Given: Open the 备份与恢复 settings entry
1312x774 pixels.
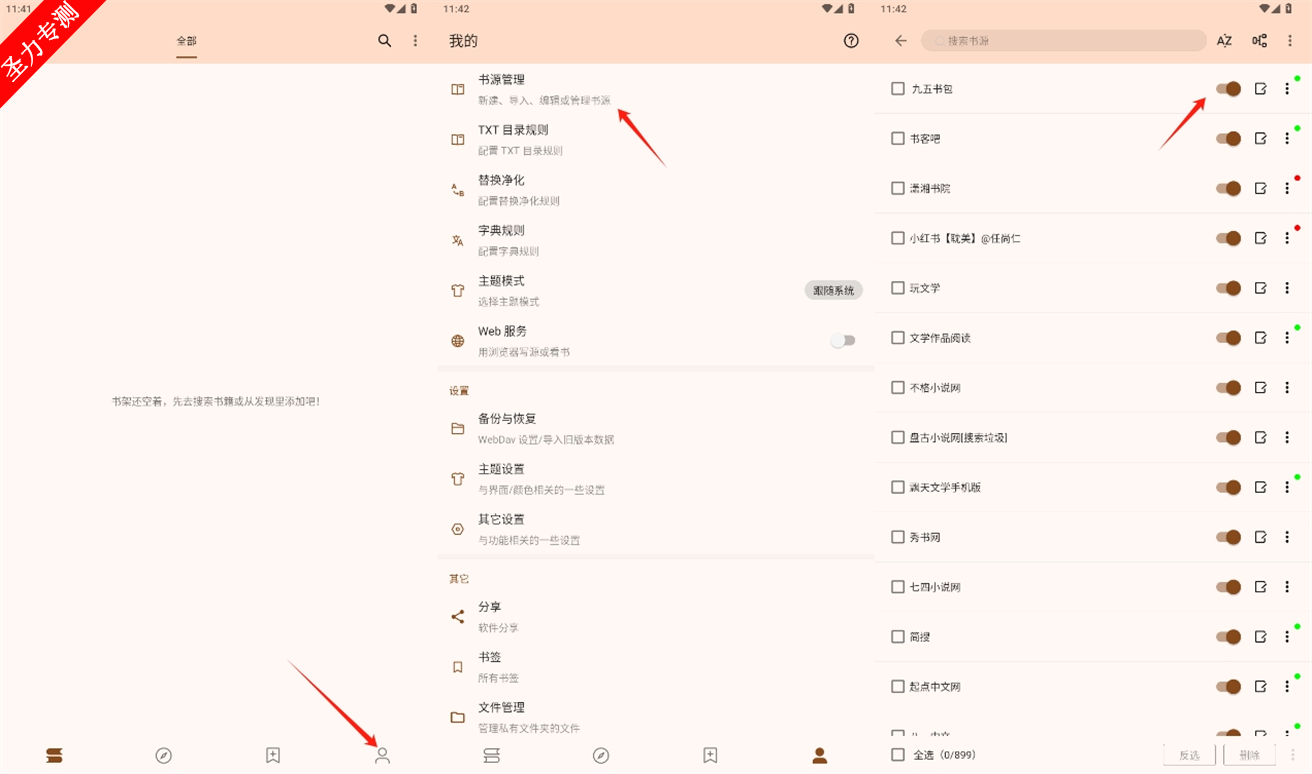Looking at the screenshot, I should pyautogui.click(x=655, y=429).
